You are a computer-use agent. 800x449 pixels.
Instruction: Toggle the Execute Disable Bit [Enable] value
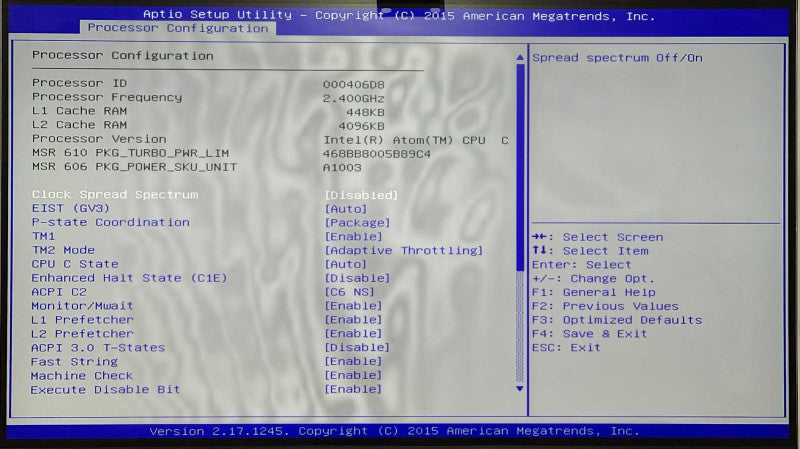point(353,389)
